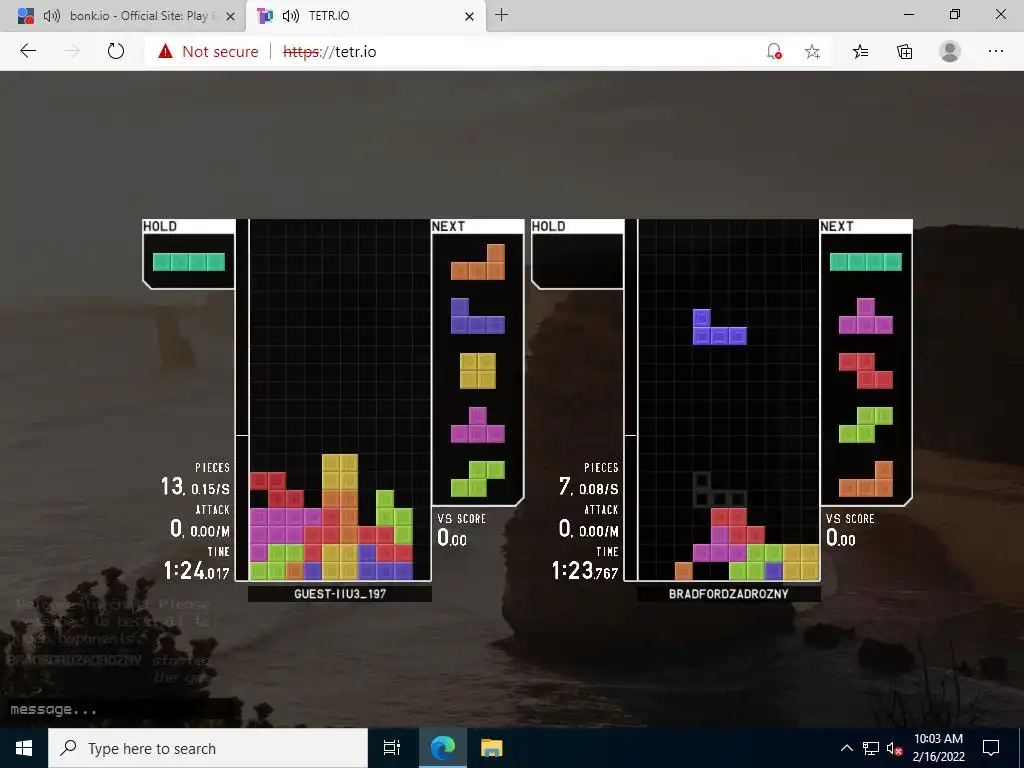Select the TETR.IO browser tab

click(366, 16)
